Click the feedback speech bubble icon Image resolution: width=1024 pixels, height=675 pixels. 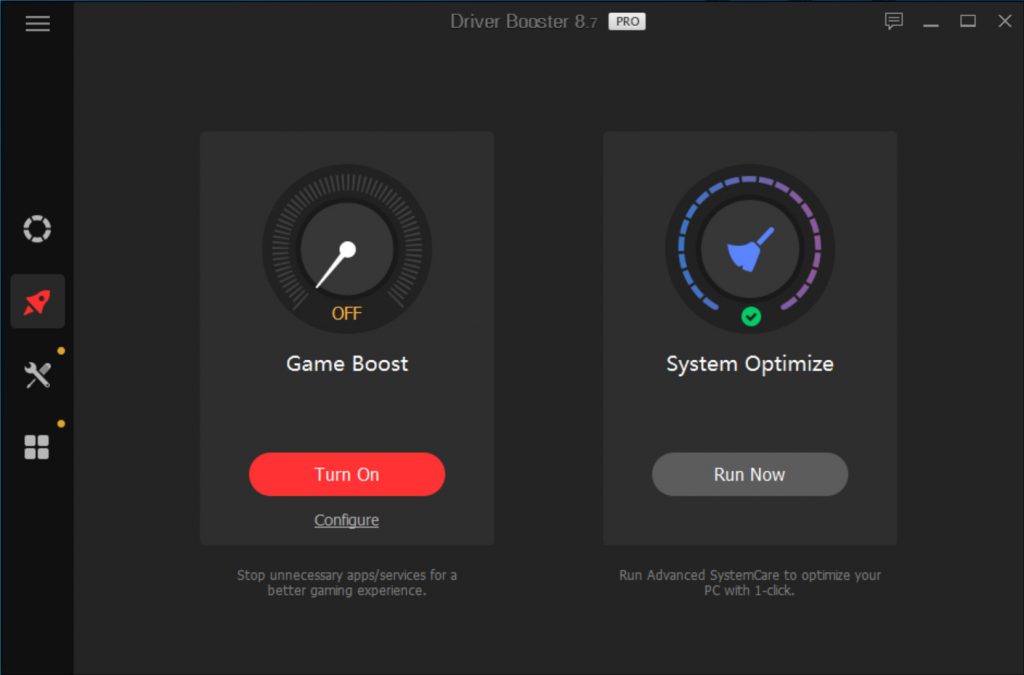pyautogui.click(x=894, y=21)
